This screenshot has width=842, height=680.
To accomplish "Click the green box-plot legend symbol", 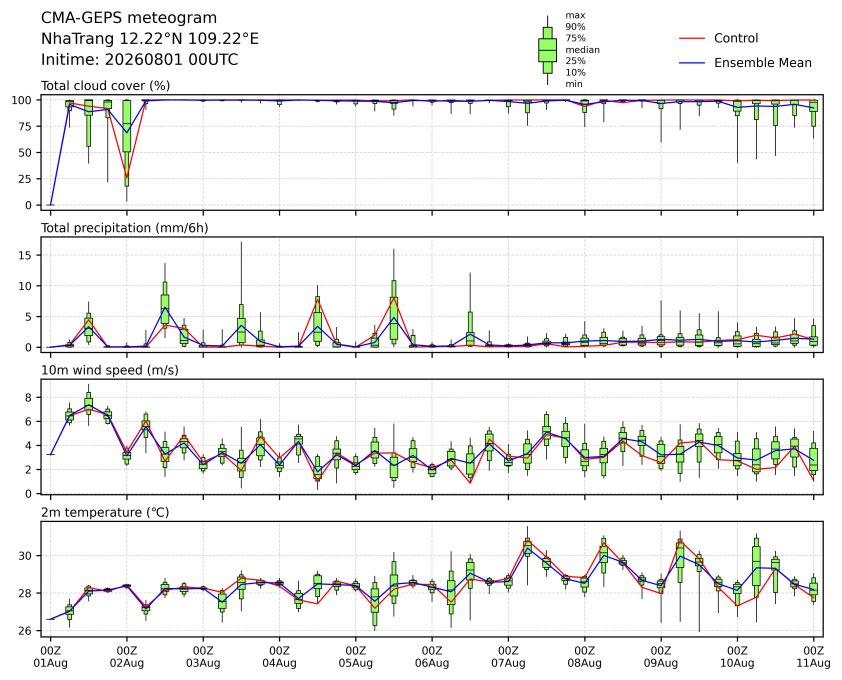I will pyautogui.click(x=547, y=50).
